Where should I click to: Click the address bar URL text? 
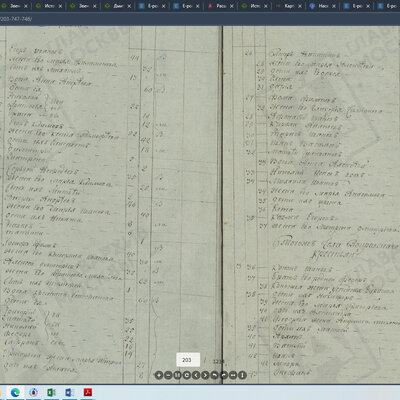pyautogui.click(x=16, y=19)
